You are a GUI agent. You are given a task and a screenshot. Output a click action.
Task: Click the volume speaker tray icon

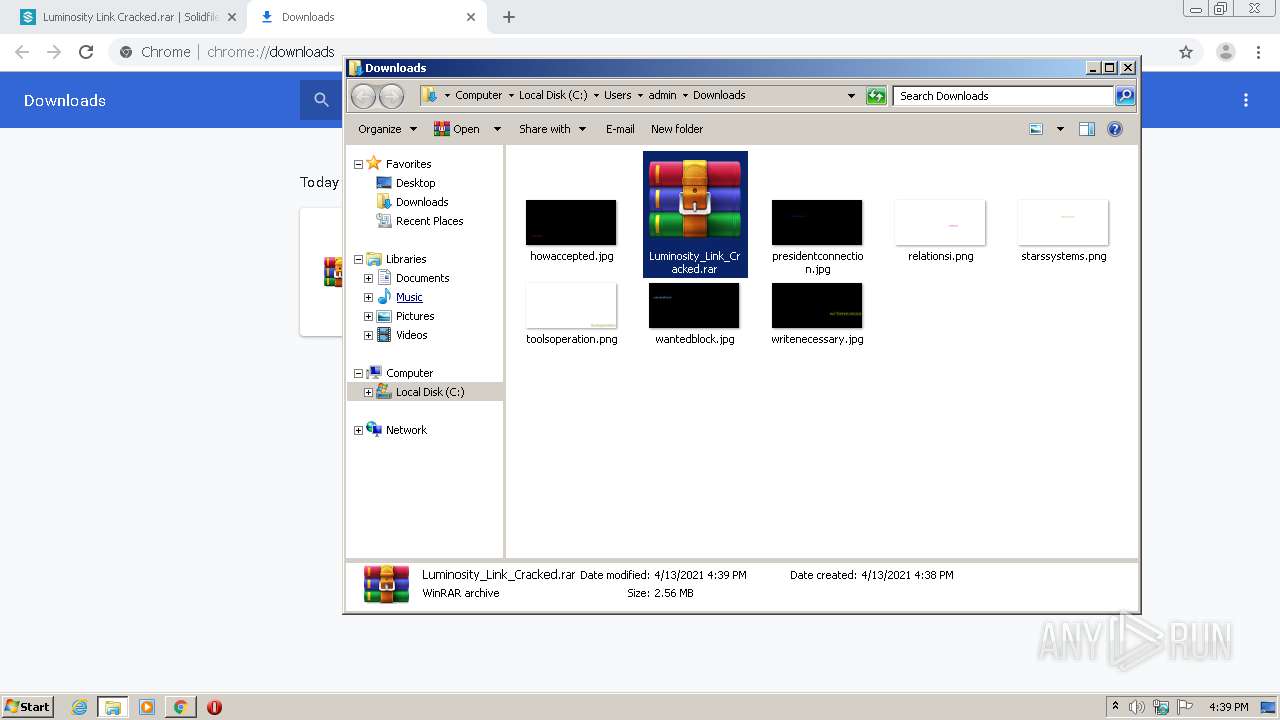point(1138,707)
